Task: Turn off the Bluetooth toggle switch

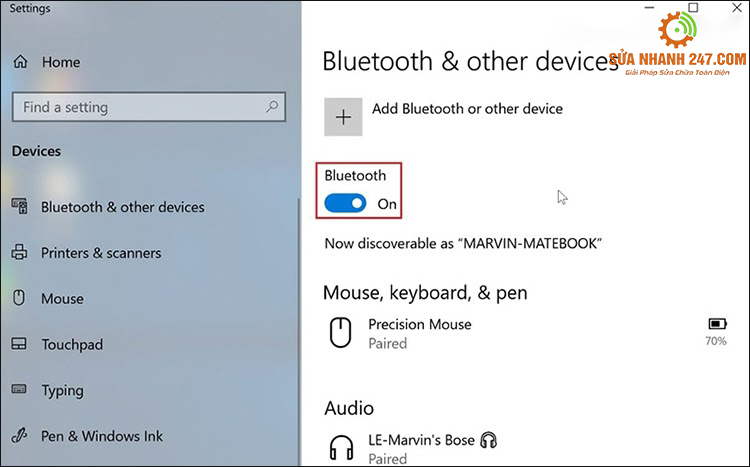Action: [346, 203]
